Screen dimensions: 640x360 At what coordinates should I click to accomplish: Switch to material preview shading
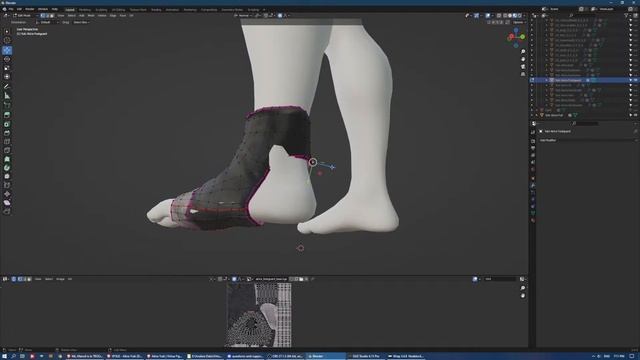pos(514,16)
